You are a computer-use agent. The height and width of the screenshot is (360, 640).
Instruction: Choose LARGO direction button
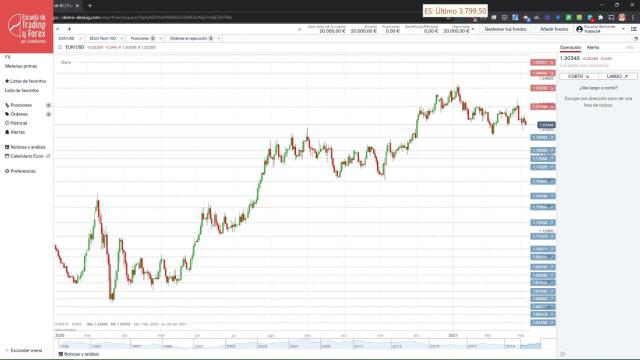[x=617, y=76]
